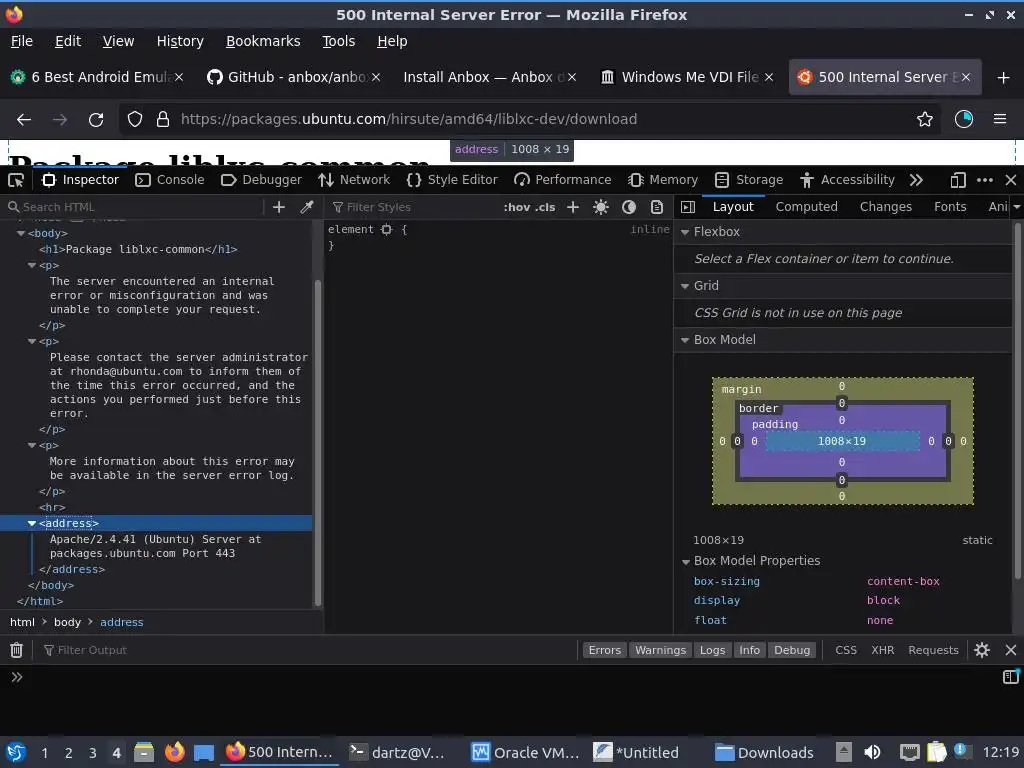Click html in the breadcrumb trail
The image size is (1024, 768).
pos(22,622)
